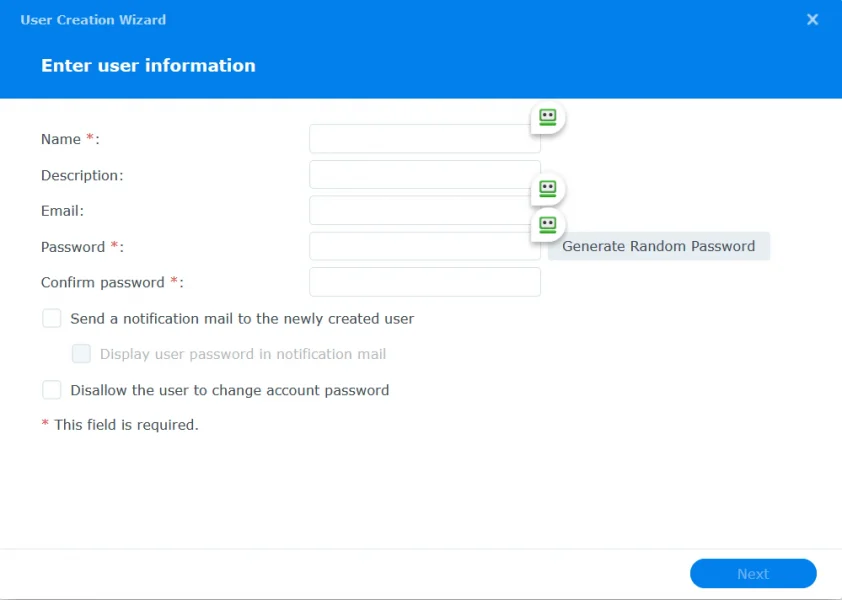The image size is (842, 600).
Task: Tick Display user password in notification mail
Action: tap(81, 354)
